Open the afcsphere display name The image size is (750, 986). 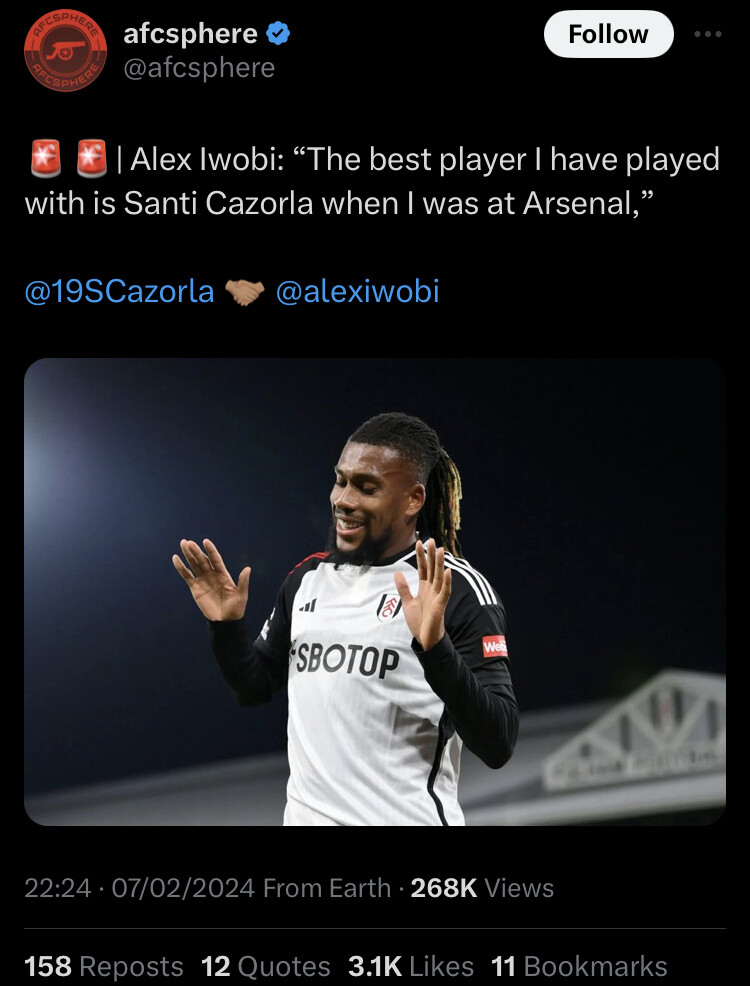[x=190, y=33]
